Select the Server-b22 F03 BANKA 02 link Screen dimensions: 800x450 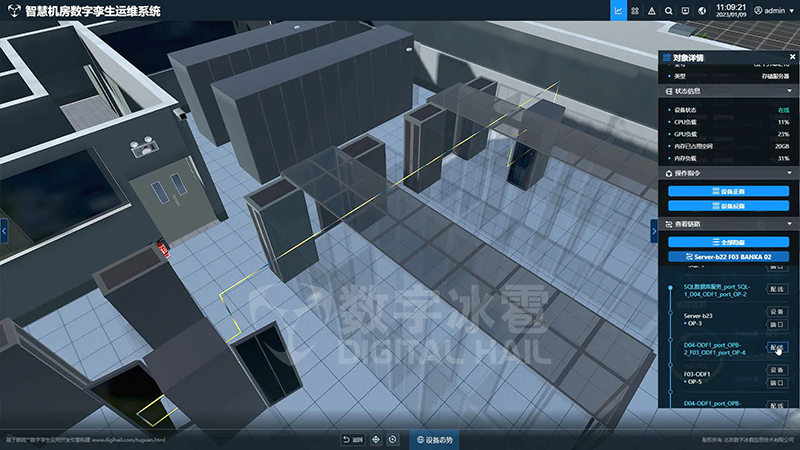point(729,257)
